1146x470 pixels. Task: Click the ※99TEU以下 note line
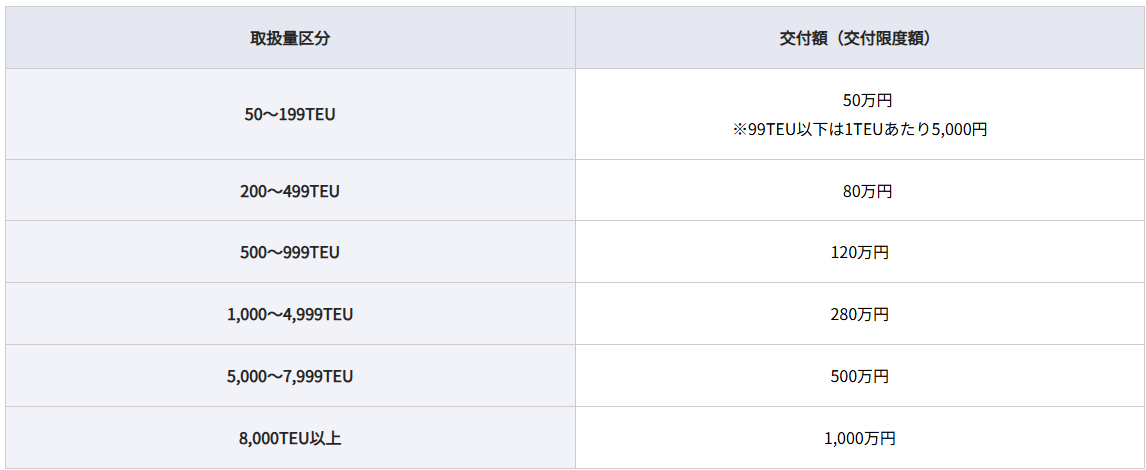tap(860, 130)
